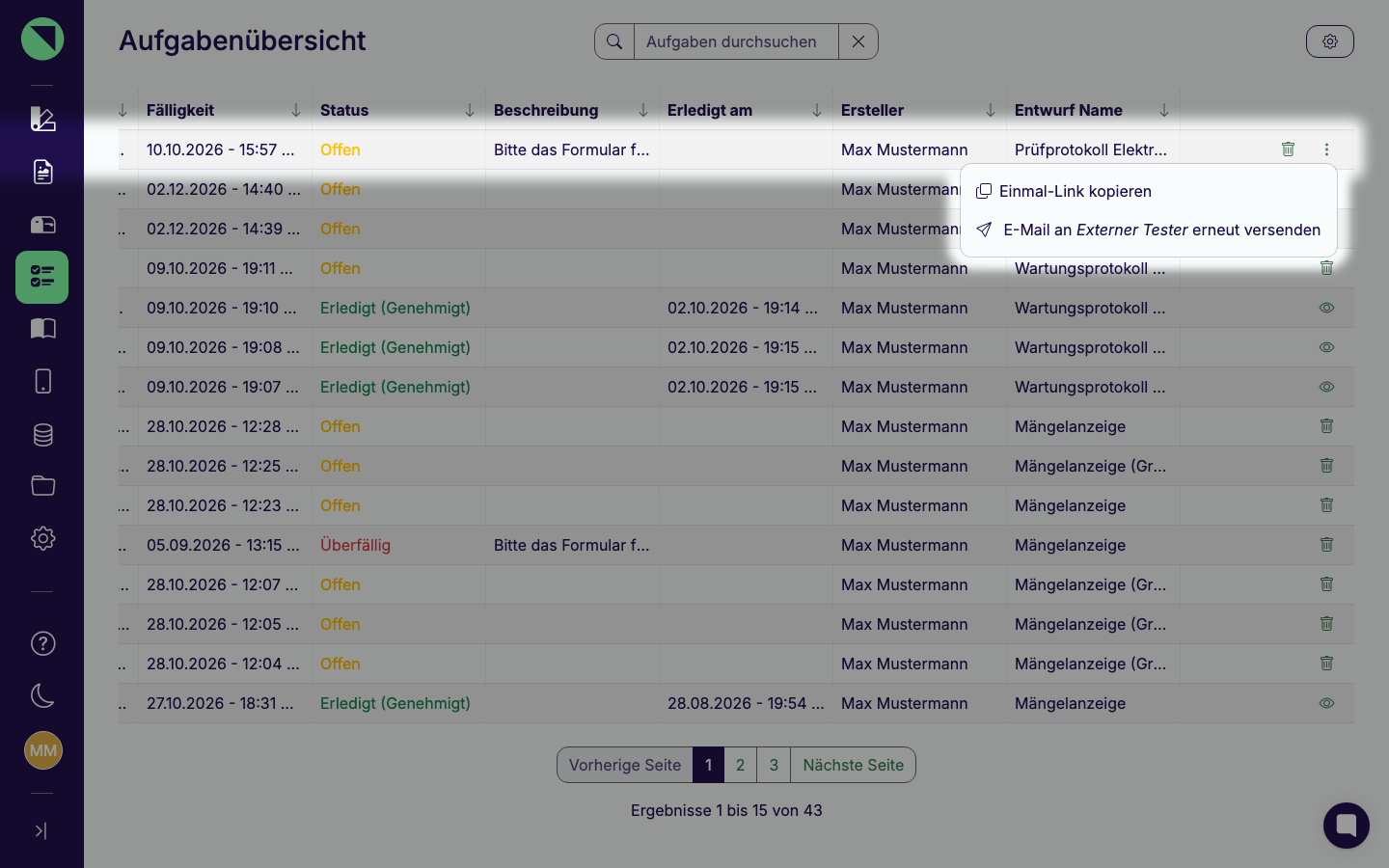Clear the search with the X button
Screen dimensions: 1389x868
(x=858, y=41)
